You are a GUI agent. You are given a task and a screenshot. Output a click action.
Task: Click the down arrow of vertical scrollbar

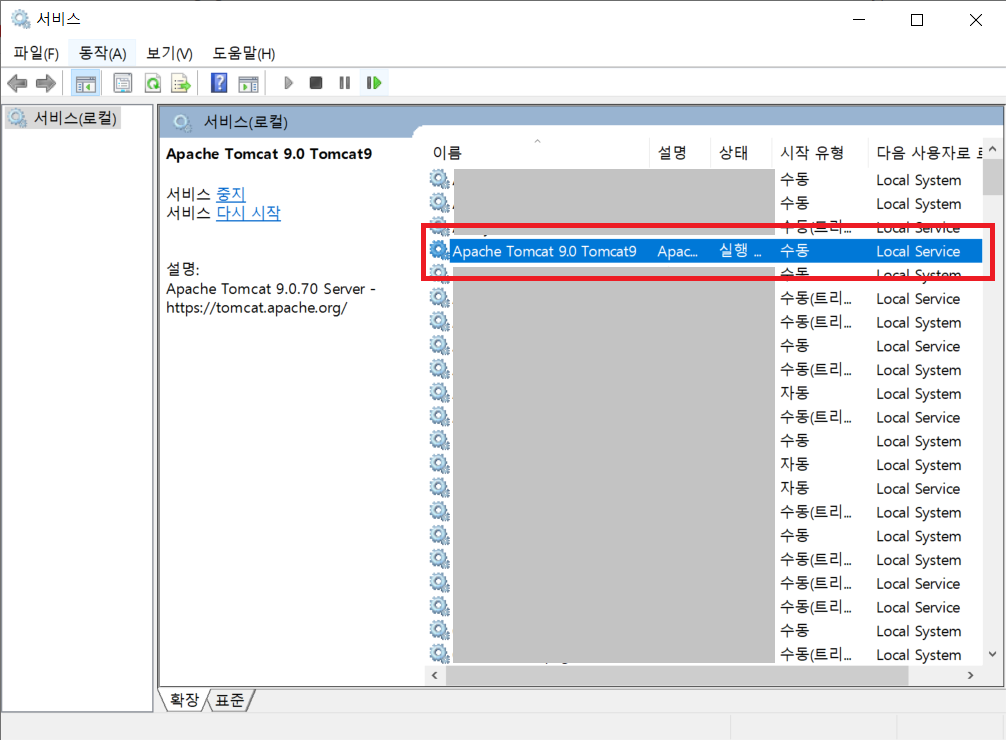coord(993,655)
